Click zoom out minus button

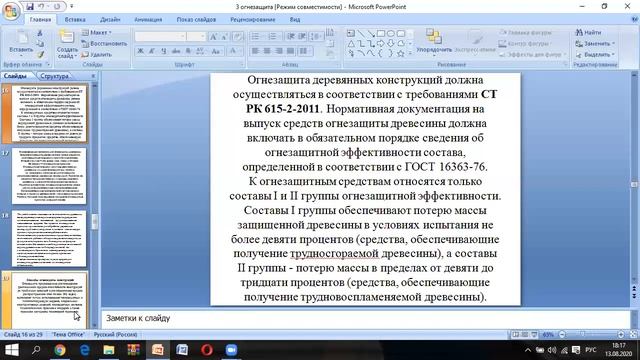click(x=562, y=334)
